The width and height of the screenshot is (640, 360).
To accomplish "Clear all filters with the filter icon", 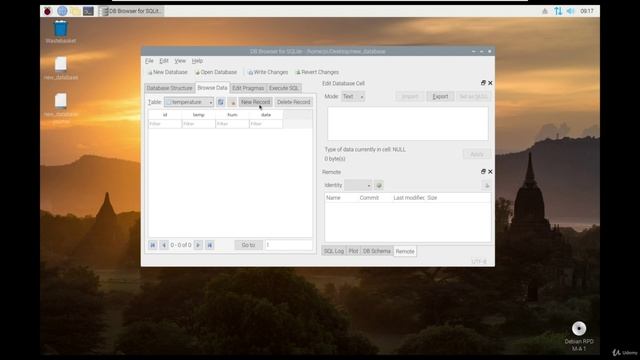I will (x=233, y=102).
